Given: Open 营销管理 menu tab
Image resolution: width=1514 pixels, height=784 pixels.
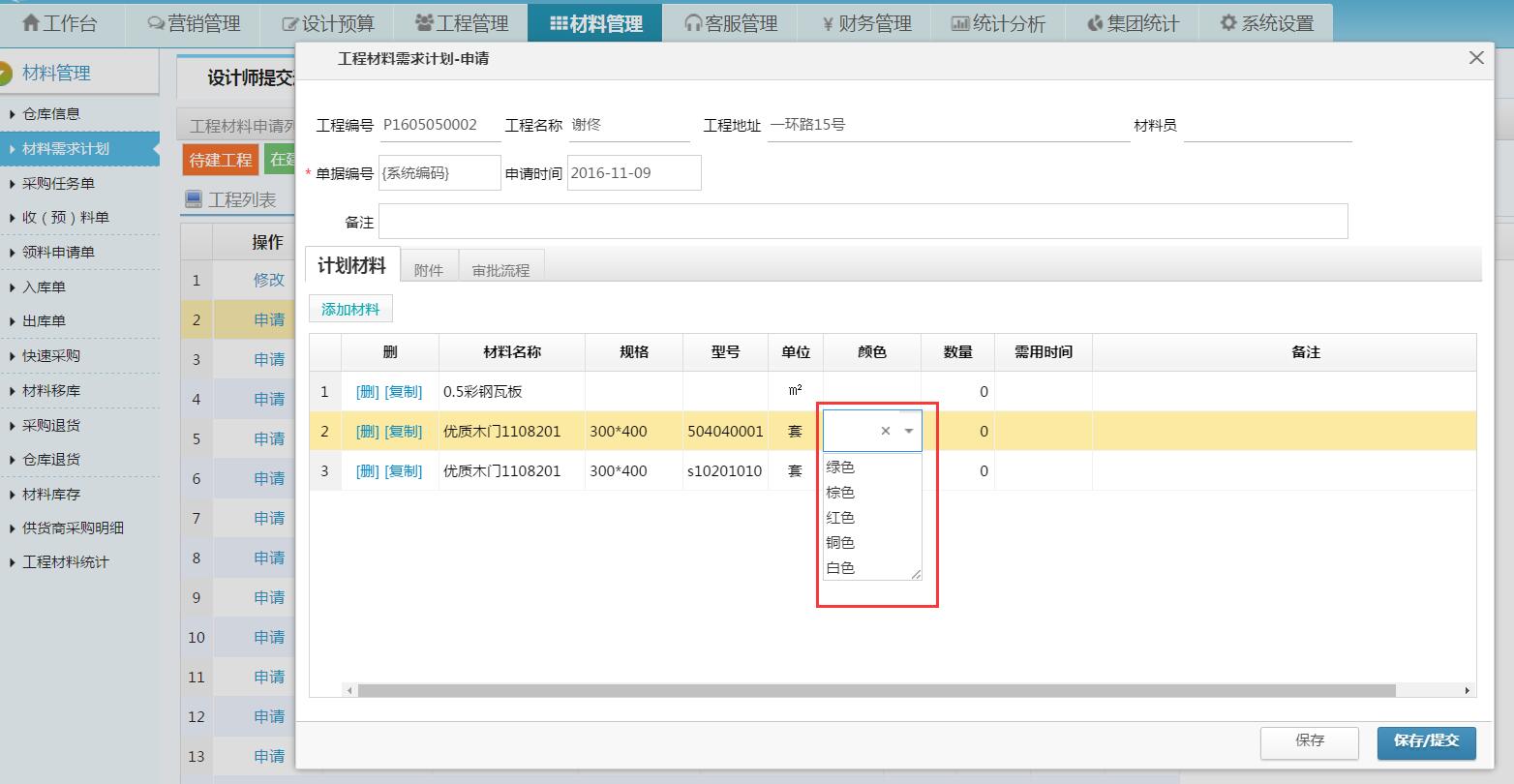Looking at the screenshot, I should (x=194, y=23).
